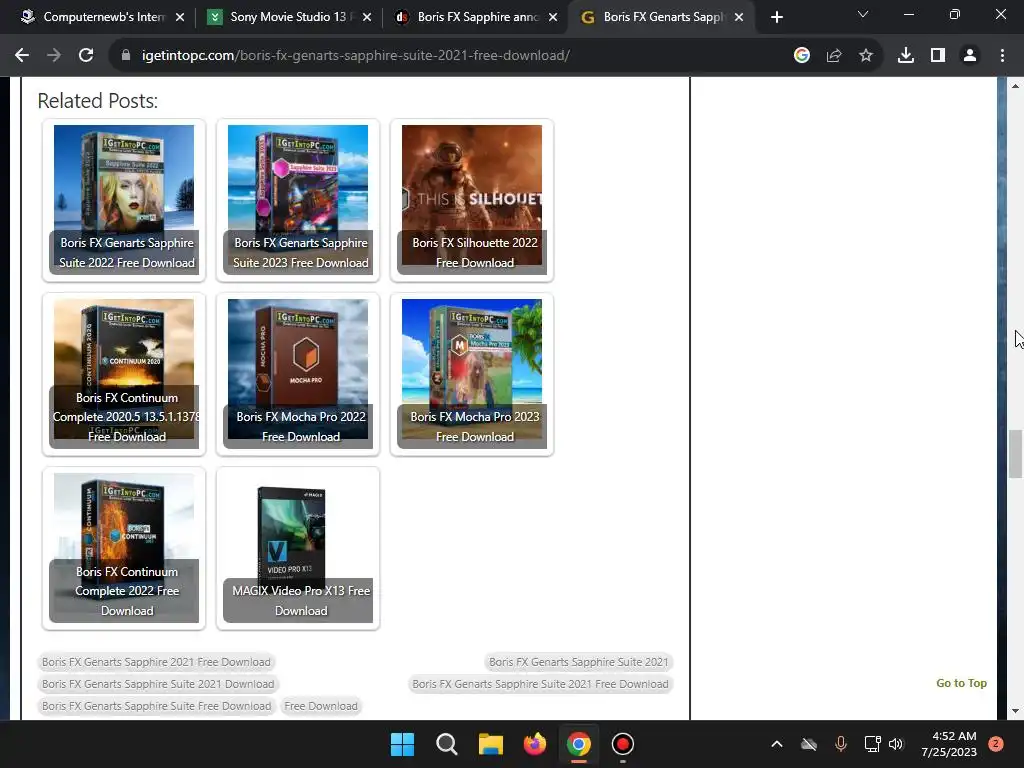The height and width of the screenshot is (768, 1024).
Task: Click the Chrome taskbar icon
Action: 579,744
